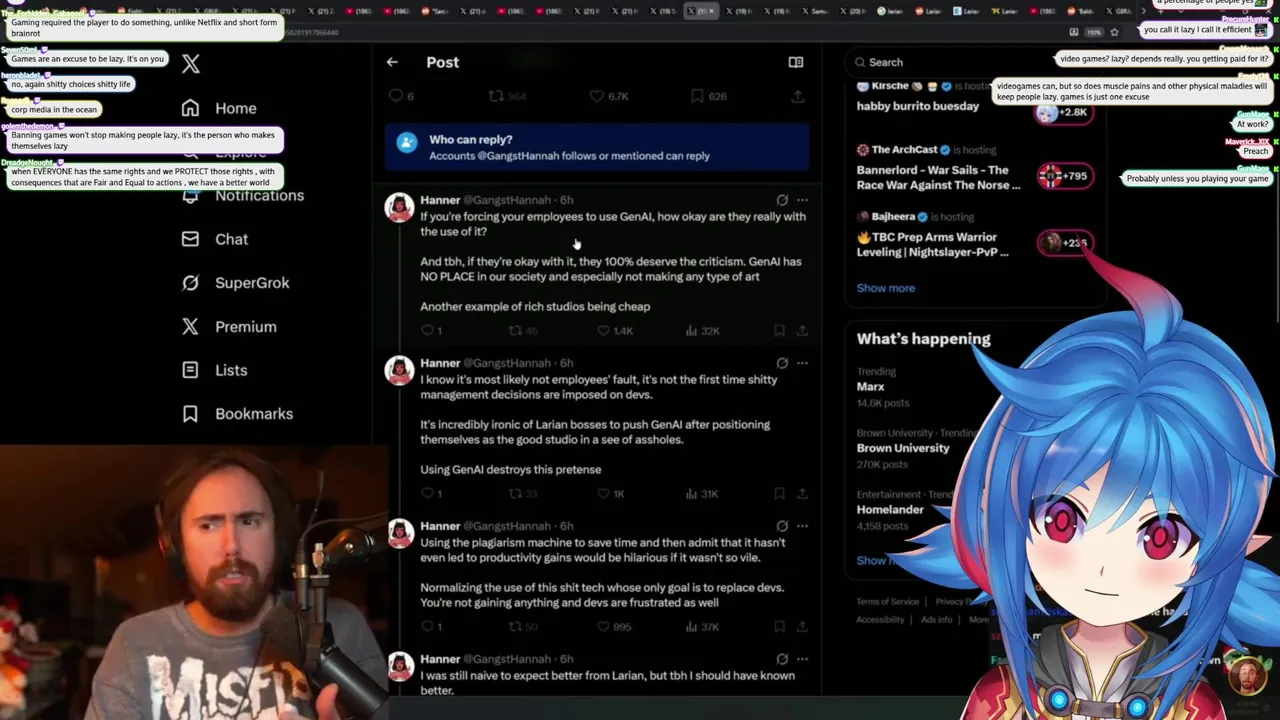The height and width of the screenshot is (720, 1280).
Task: Click Grok icon on still naive post
Action: (782, 659)
